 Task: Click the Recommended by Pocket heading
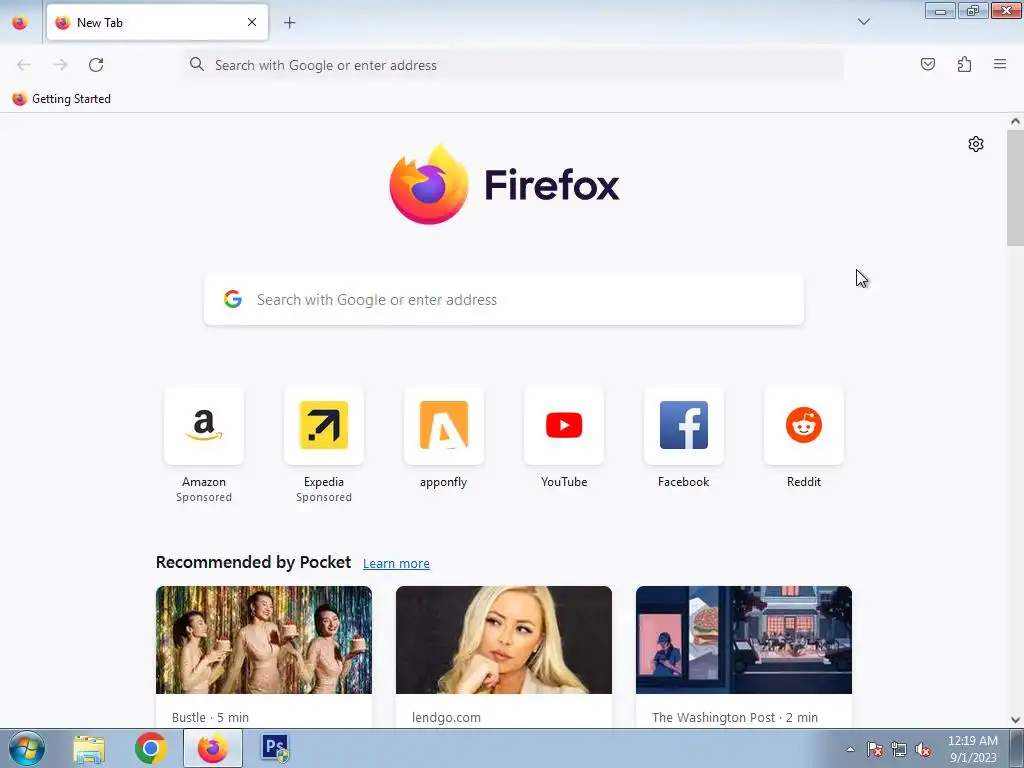click(253, 562)
